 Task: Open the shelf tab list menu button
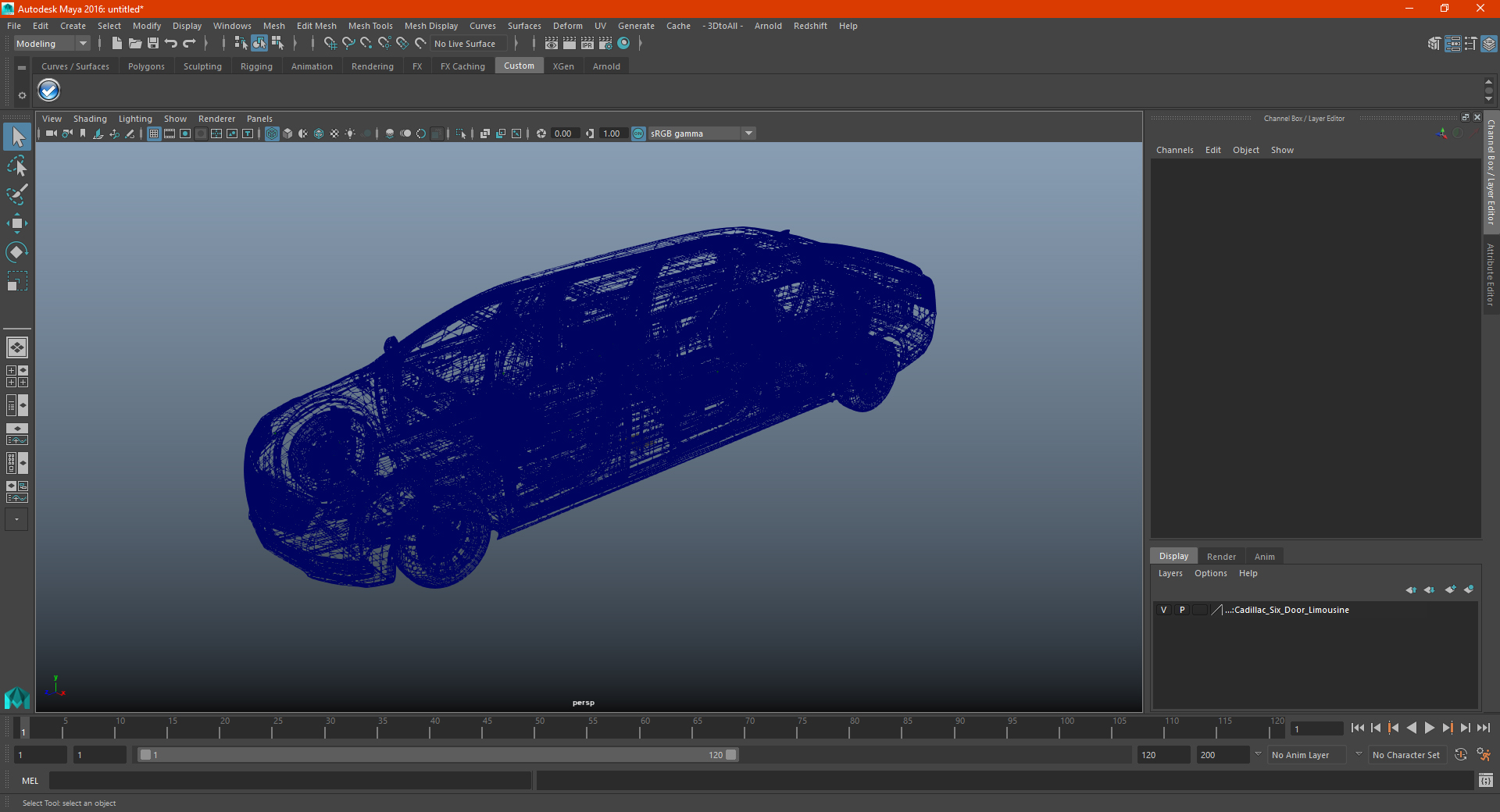click(22, 68)
